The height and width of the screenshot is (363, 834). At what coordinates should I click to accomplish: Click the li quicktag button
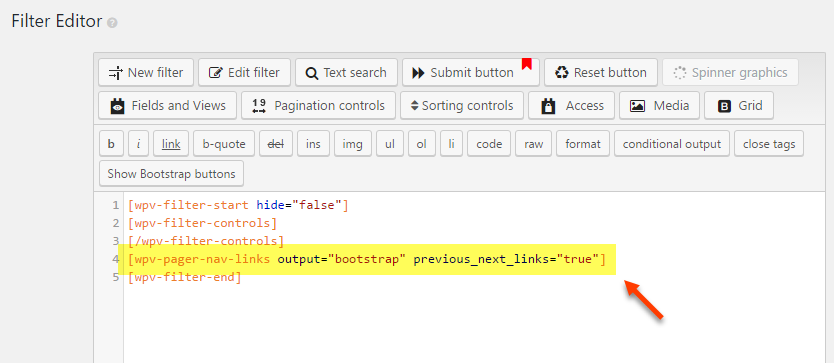tap(452, 144)
